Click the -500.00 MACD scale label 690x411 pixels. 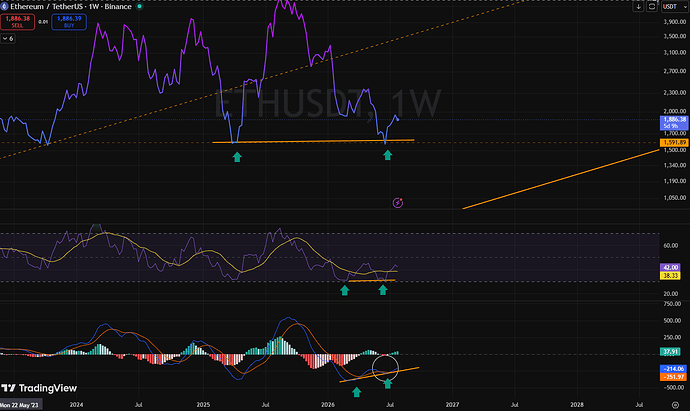coord(672,388)
